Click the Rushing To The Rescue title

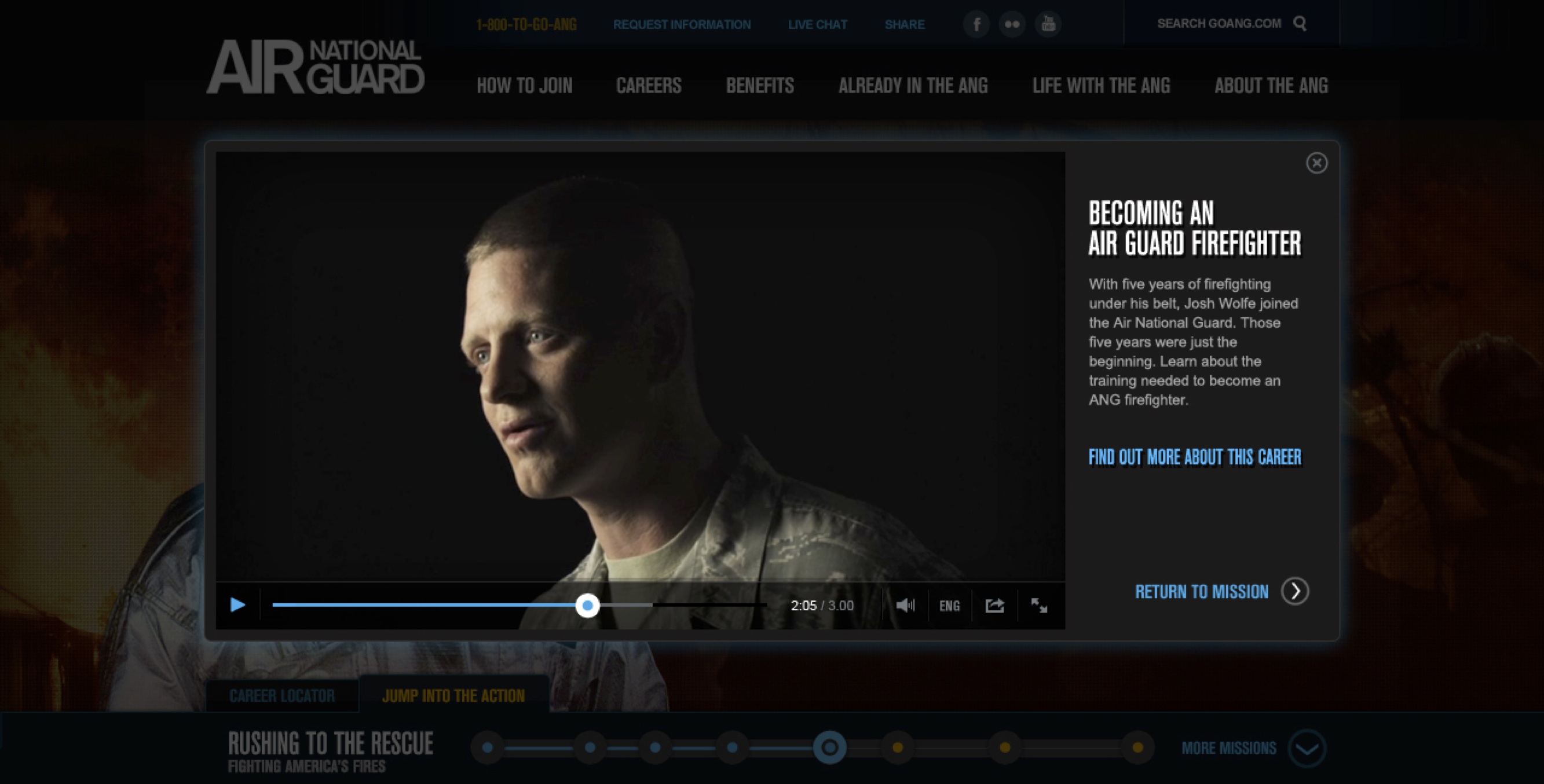click(330, 743)
